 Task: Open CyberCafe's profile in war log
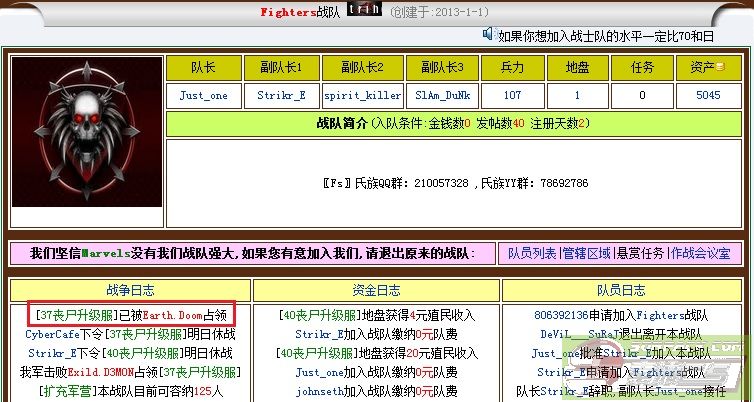click(52, 334)
